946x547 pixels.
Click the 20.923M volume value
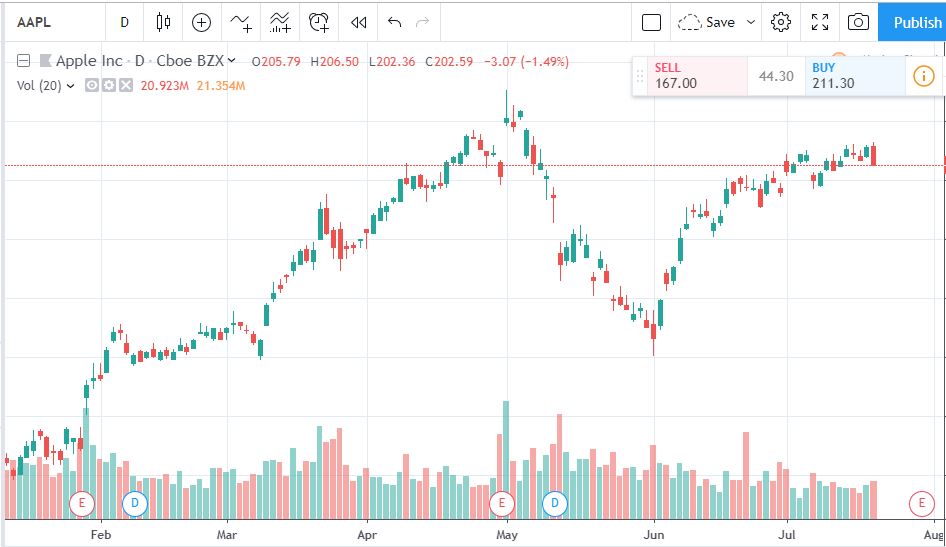click(x=165, y=86)
